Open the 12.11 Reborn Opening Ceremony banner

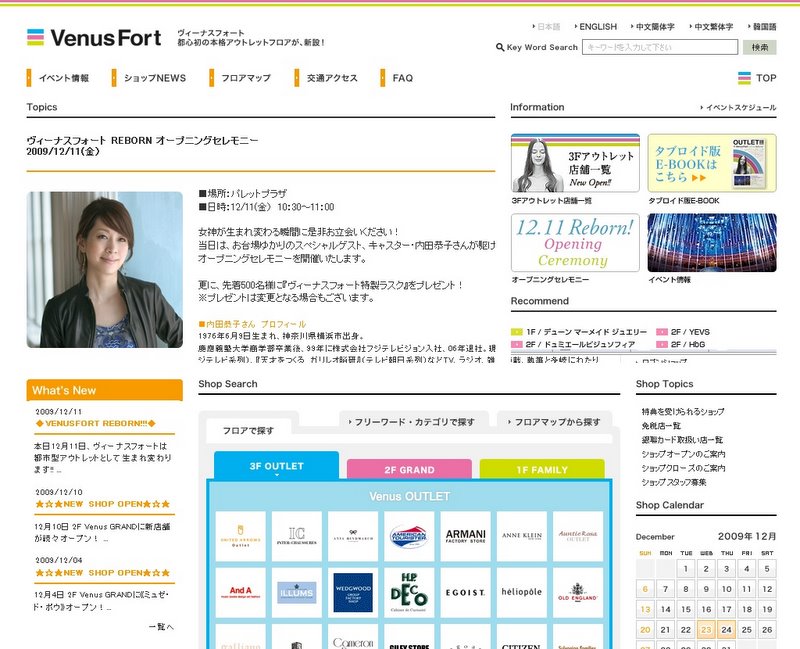575,243
